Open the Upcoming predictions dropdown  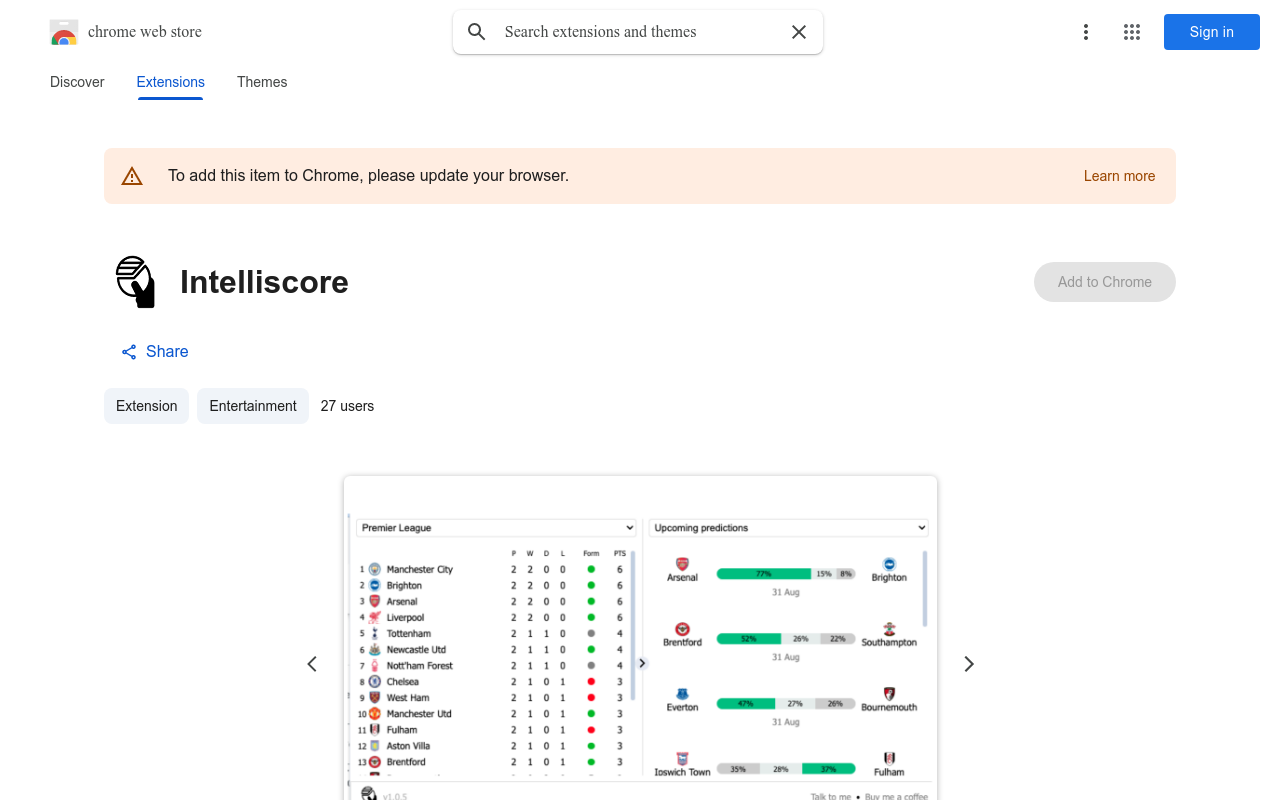tap(788, 528)
